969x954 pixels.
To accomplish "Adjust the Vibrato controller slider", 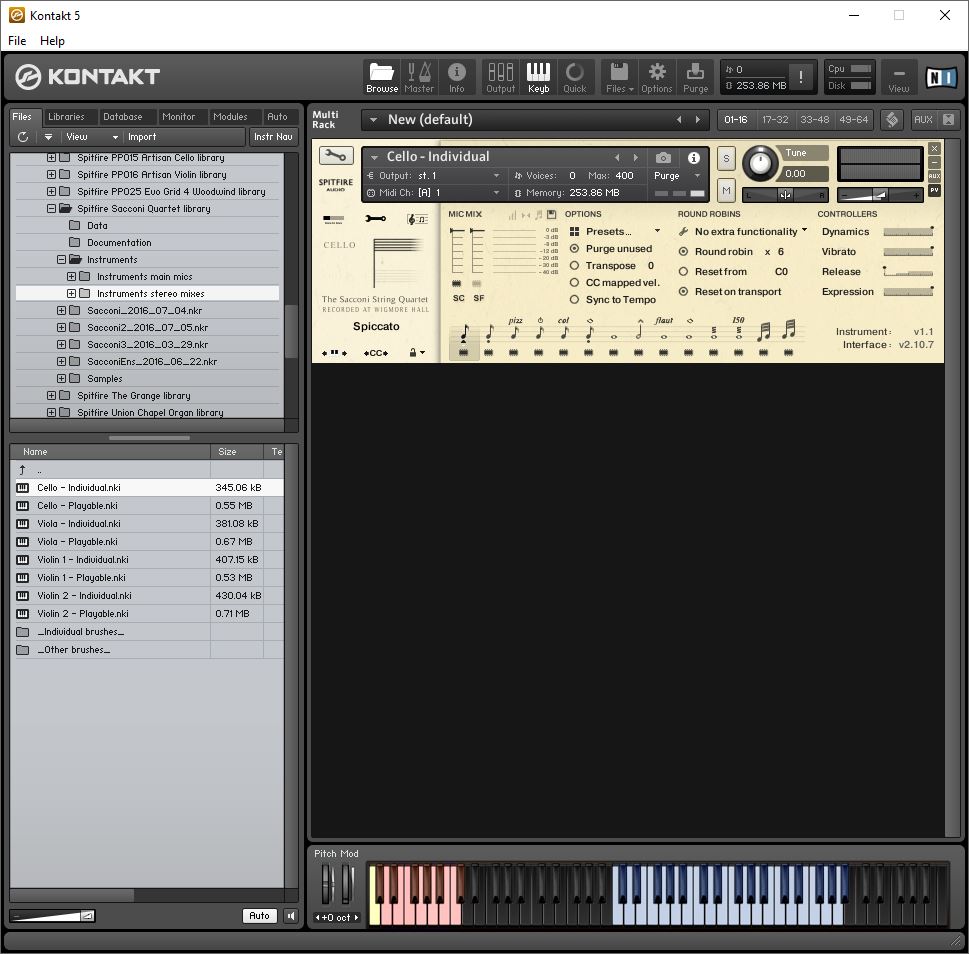I will (x=908, y=251).
